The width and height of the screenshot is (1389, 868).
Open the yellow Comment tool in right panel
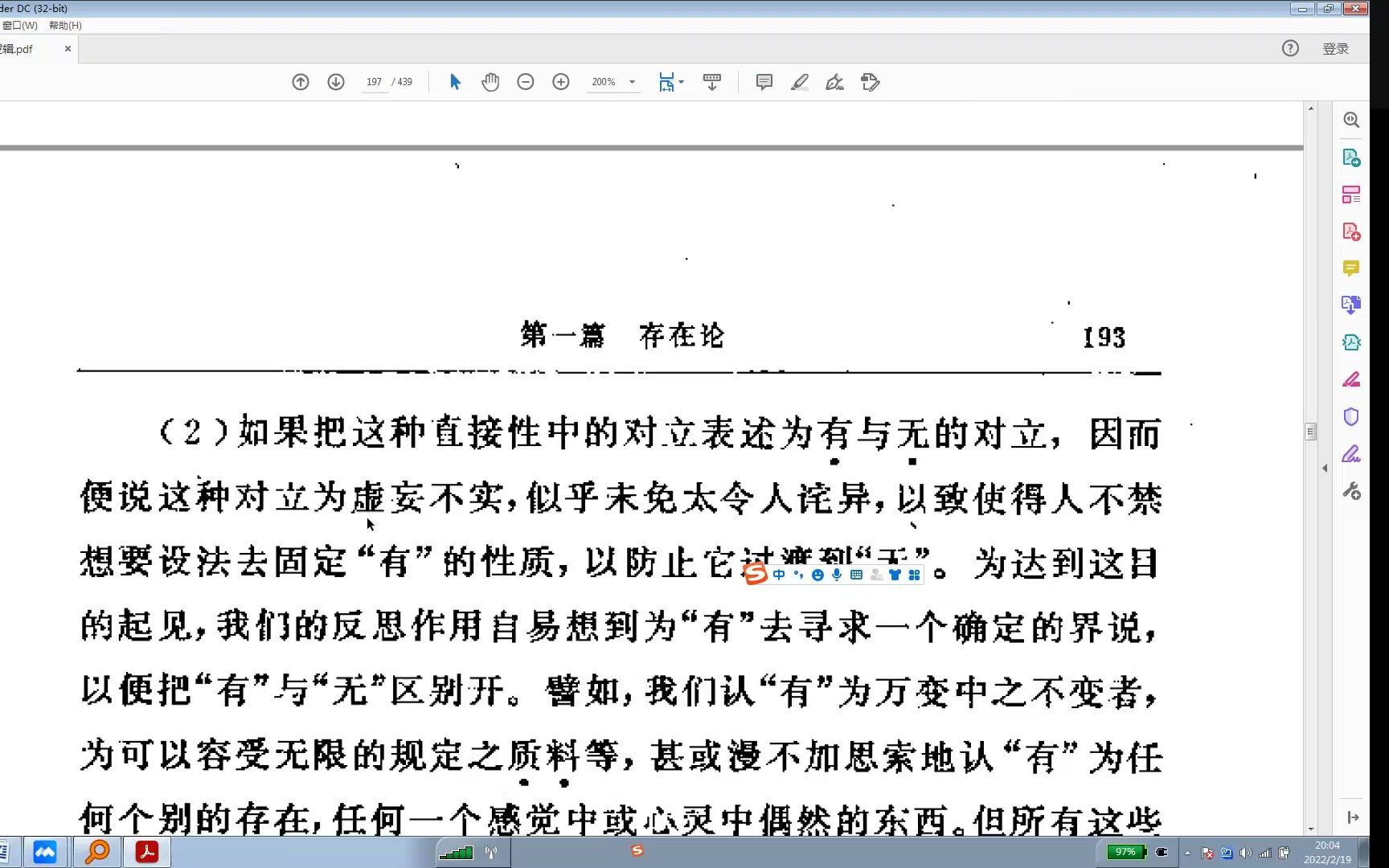point(1351,268)
